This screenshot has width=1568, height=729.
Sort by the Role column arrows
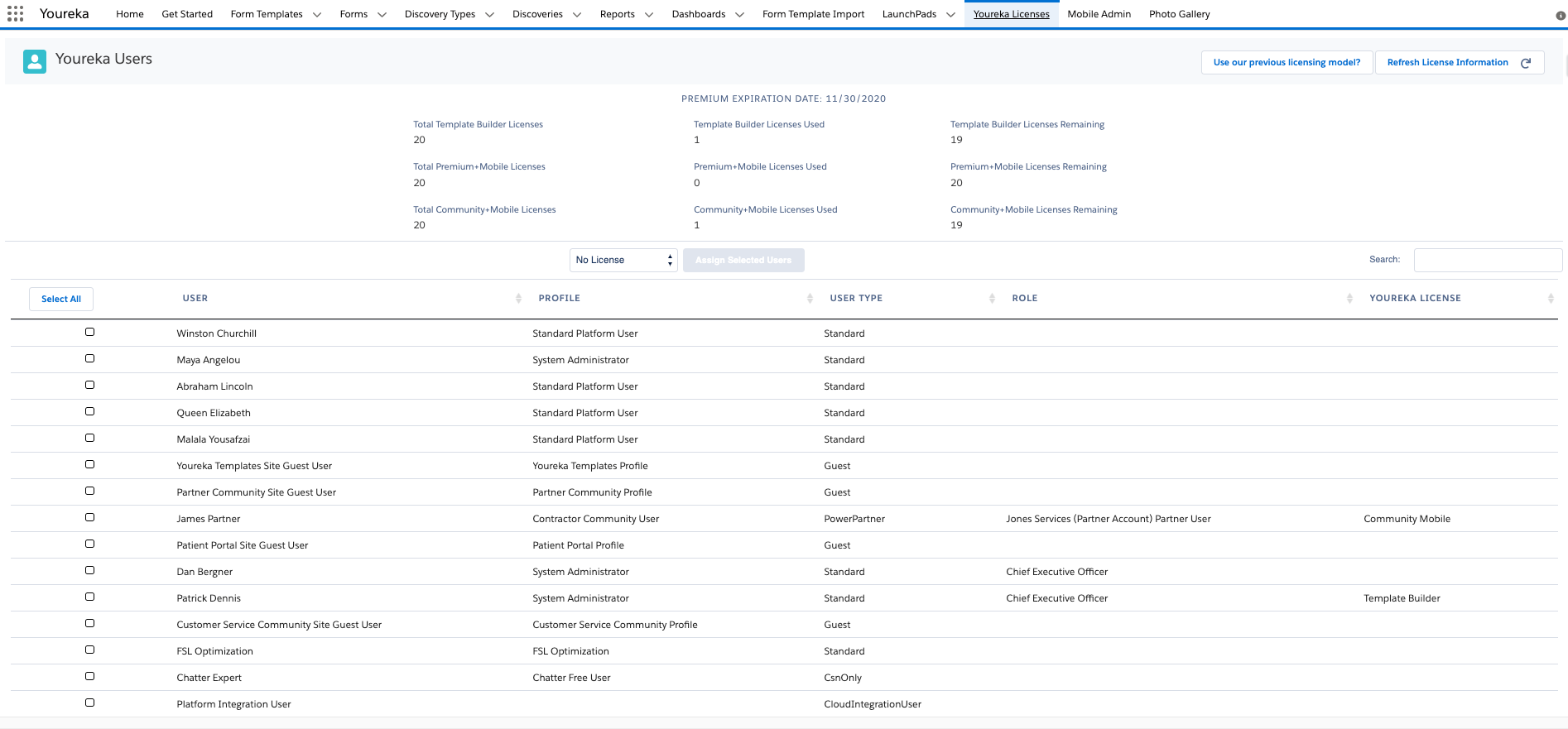point(1349,299)
